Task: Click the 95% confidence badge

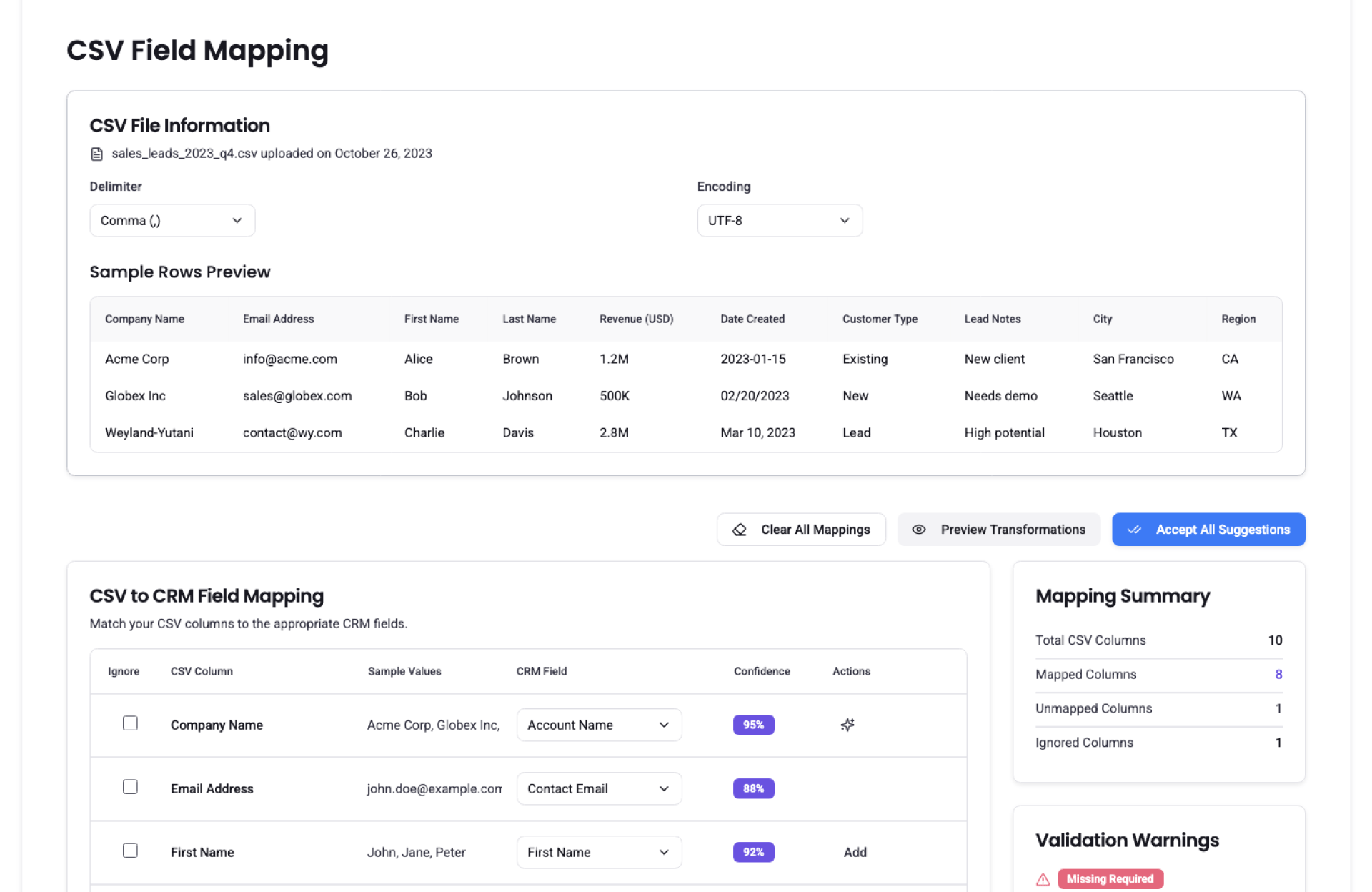Action: 753,725
